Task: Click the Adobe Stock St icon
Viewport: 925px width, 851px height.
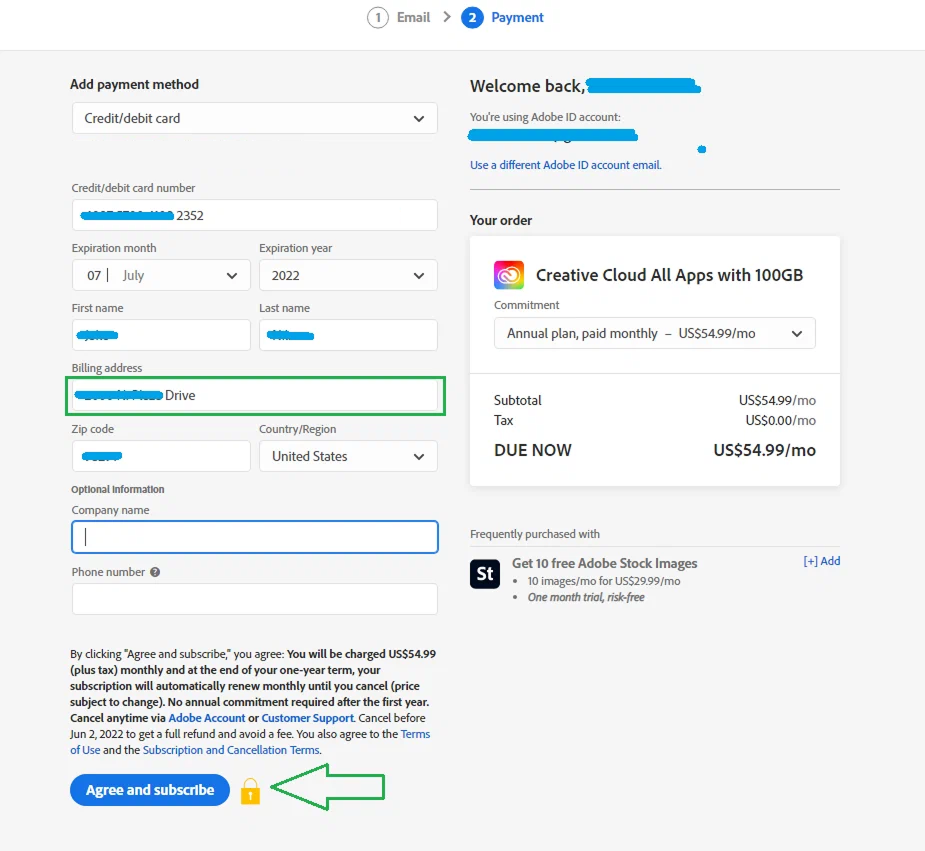Action: click(x=485, y=574)
